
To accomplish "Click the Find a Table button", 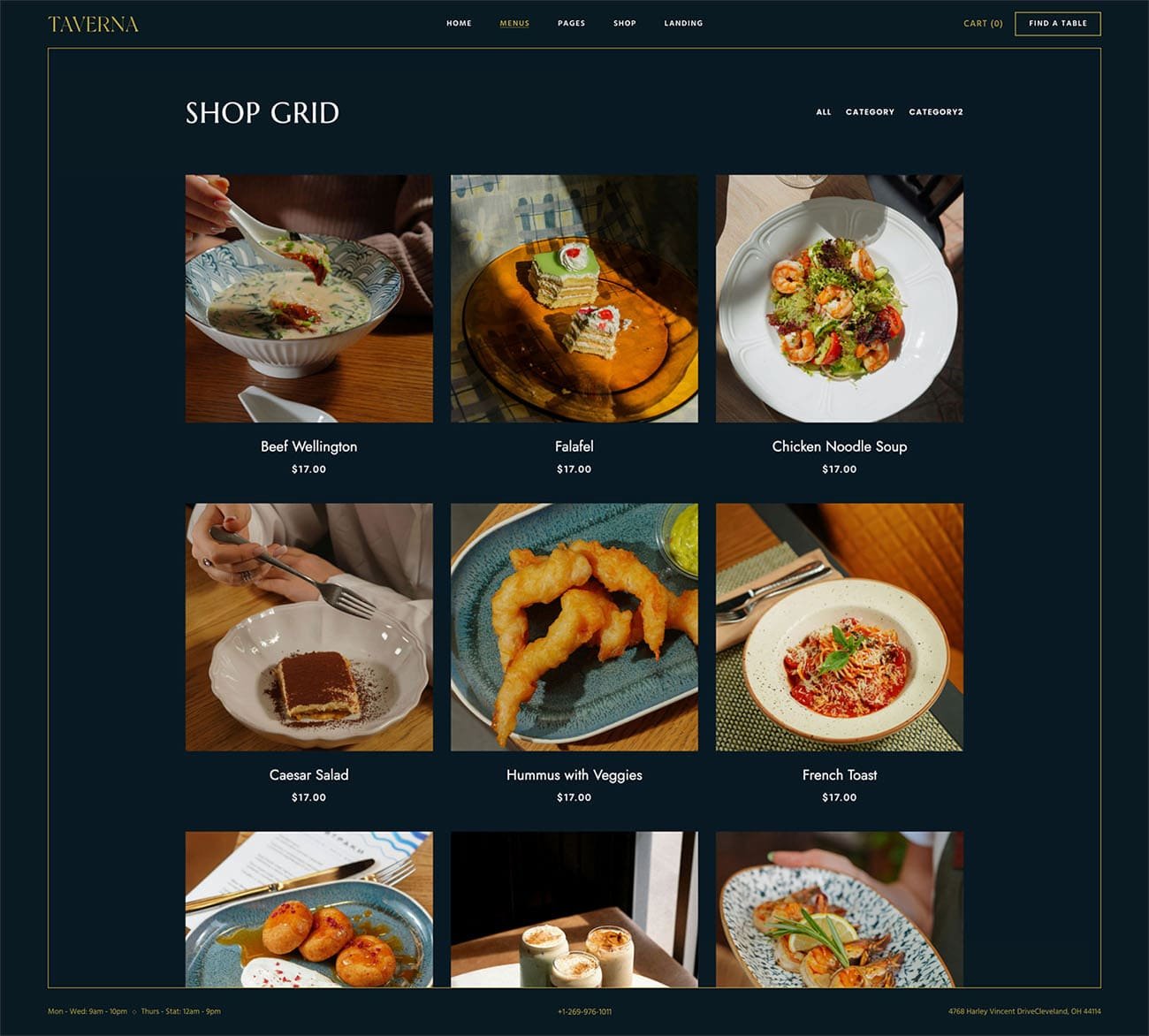I will point(1058,24).
